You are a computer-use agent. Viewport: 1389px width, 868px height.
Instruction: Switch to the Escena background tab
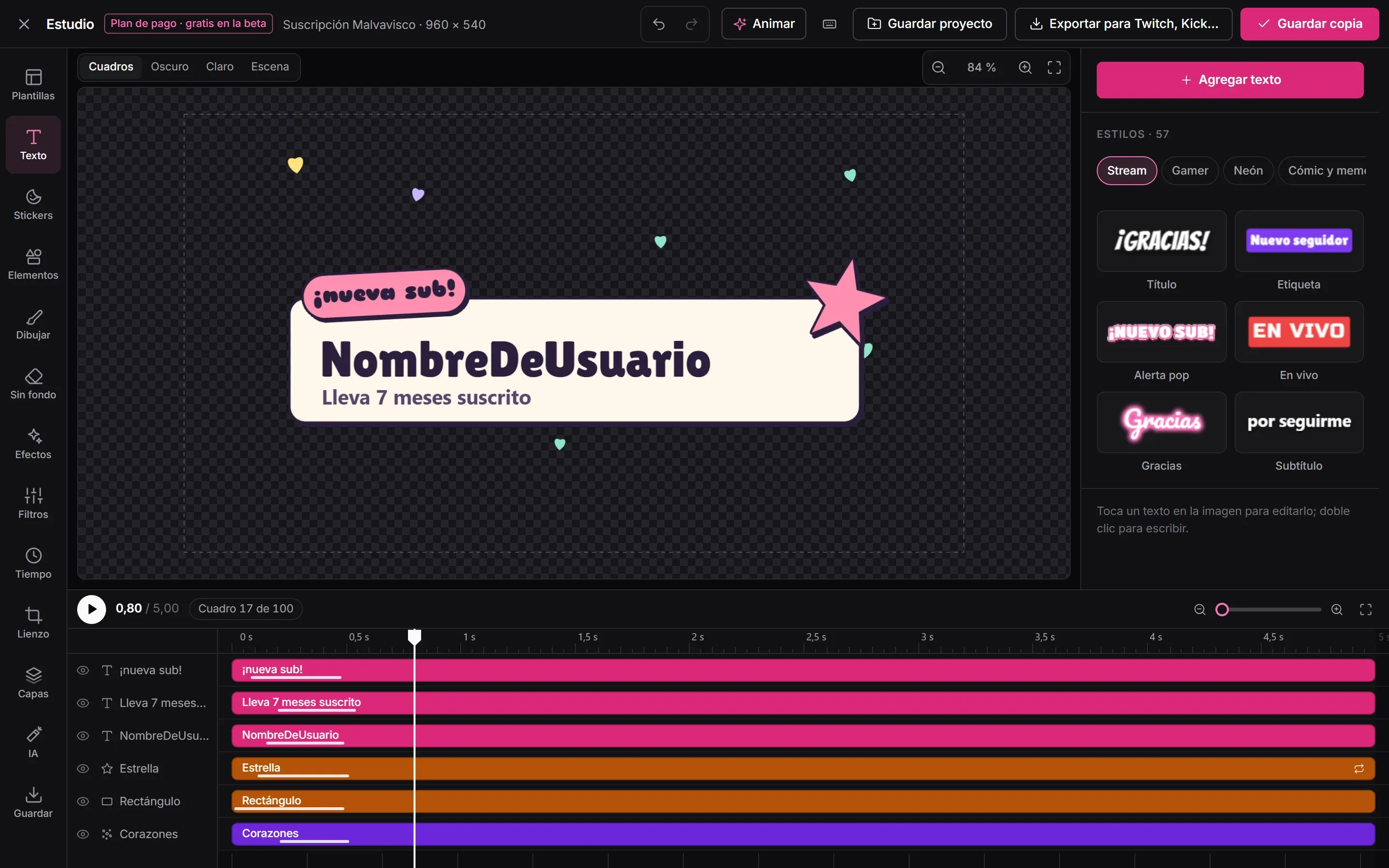tap(270, 67)
